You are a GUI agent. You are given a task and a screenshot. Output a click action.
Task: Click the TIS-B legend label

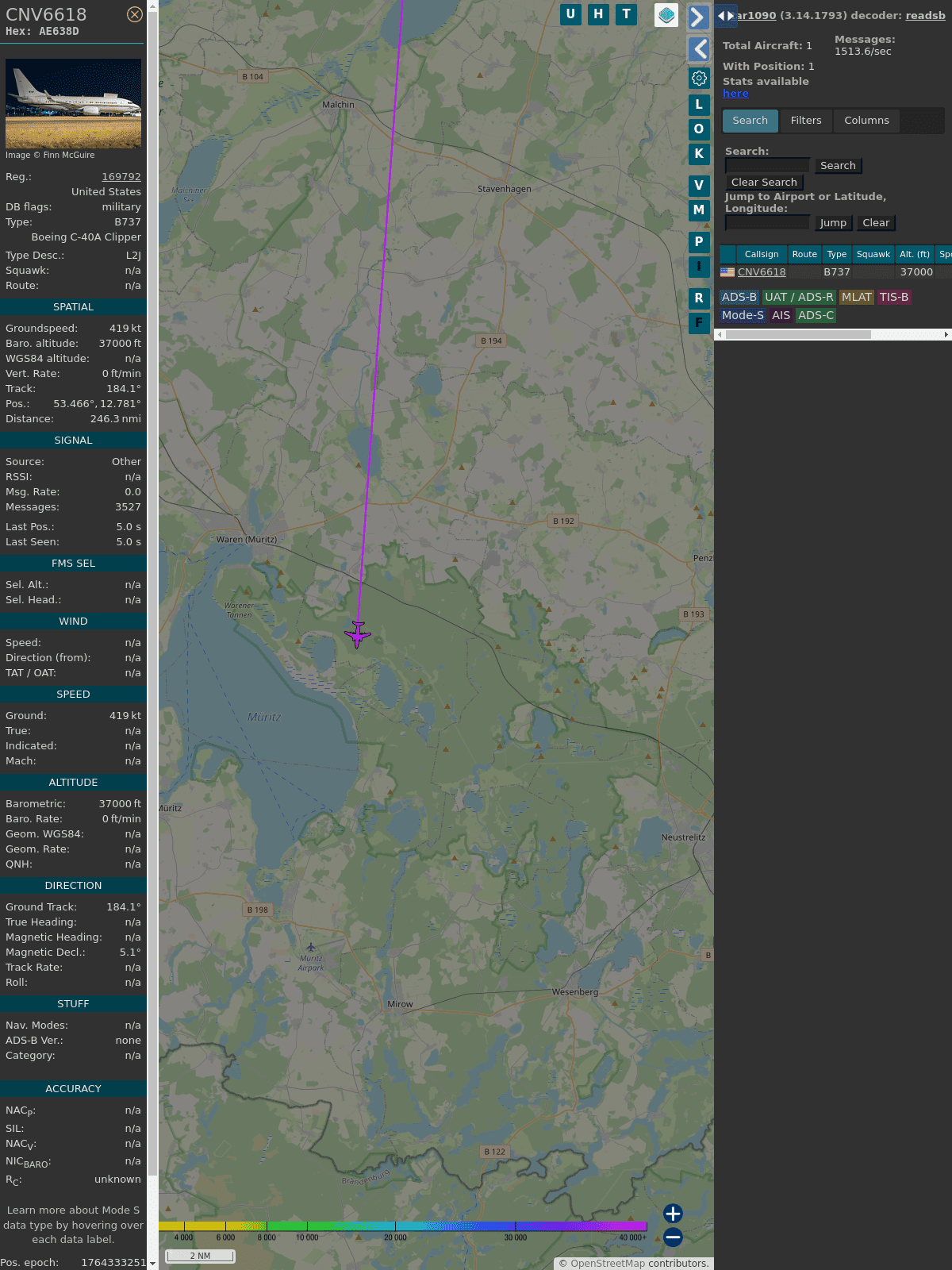tap(894, 297)
